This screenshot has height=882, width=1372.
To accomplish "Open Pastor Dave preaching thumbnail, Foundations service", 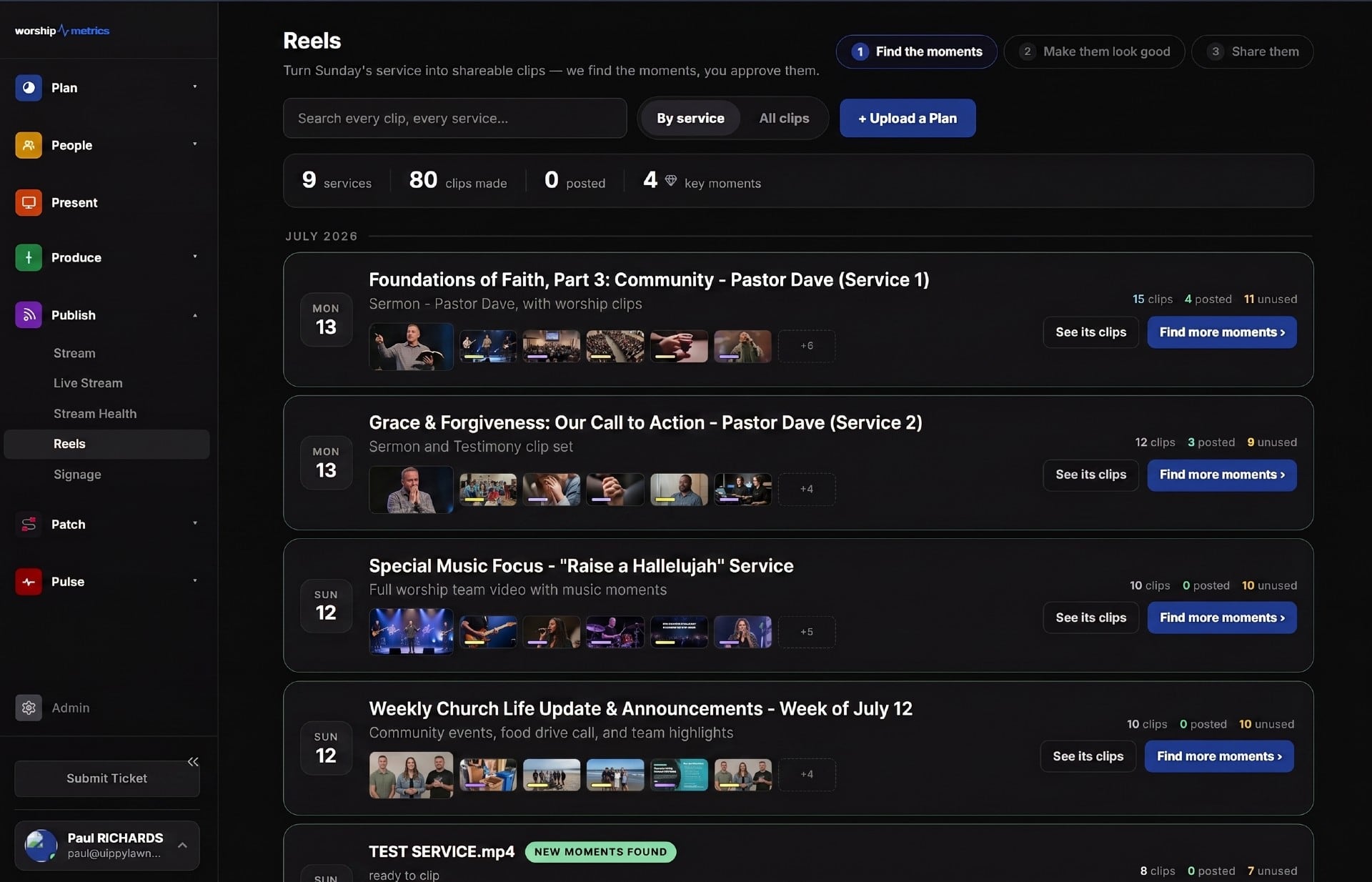I will [x=411, y=347].
